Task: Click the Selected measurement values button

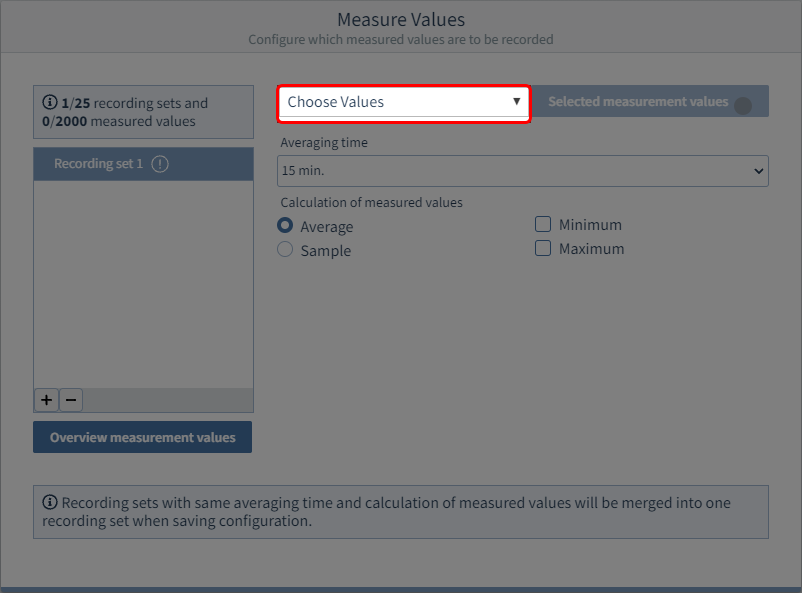Action: coord(638,102)
